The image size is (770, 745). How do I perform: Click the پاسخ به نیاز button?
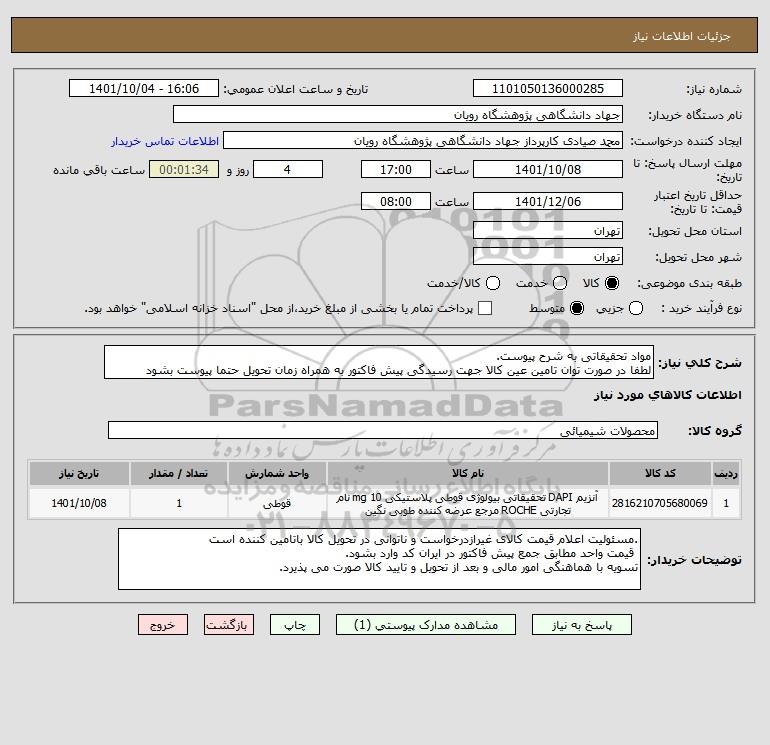tap(581, 625)
